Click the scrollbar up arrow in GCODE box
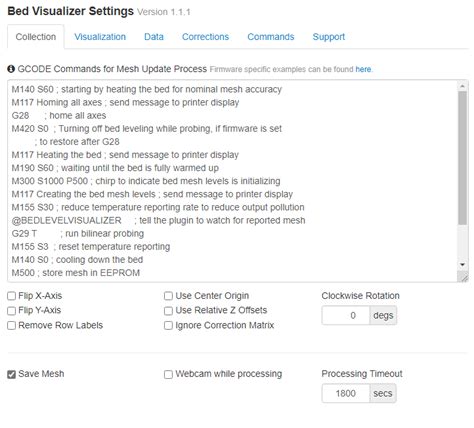 click(462, 87)
